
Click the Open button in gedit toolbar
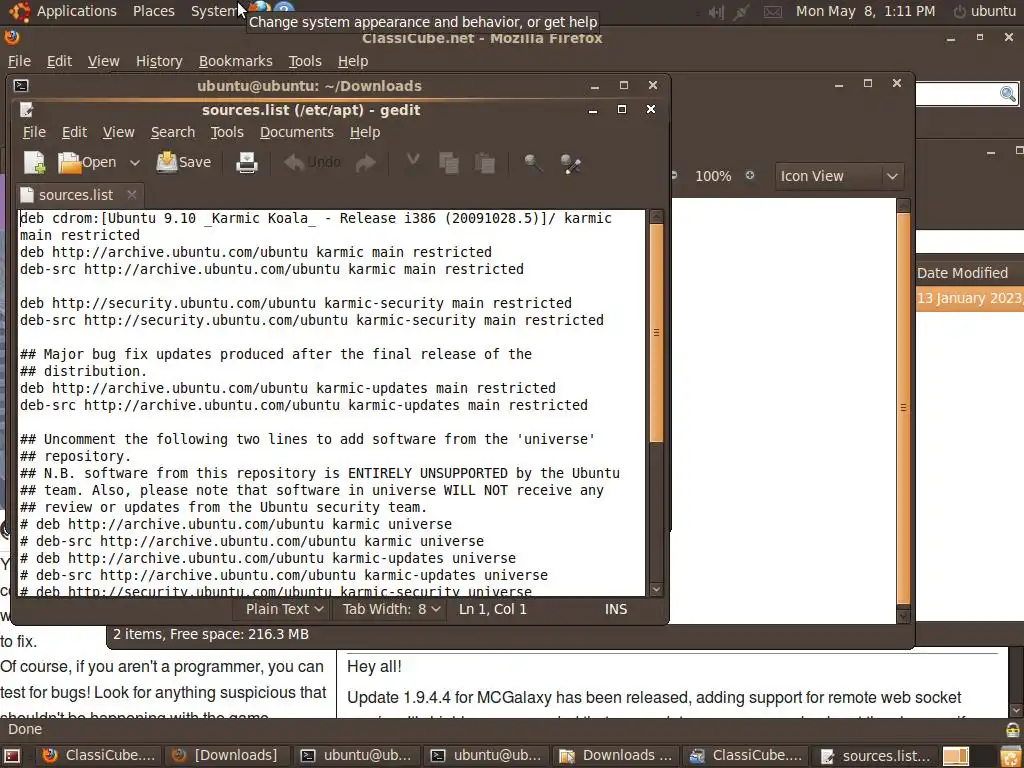[87, 163]
